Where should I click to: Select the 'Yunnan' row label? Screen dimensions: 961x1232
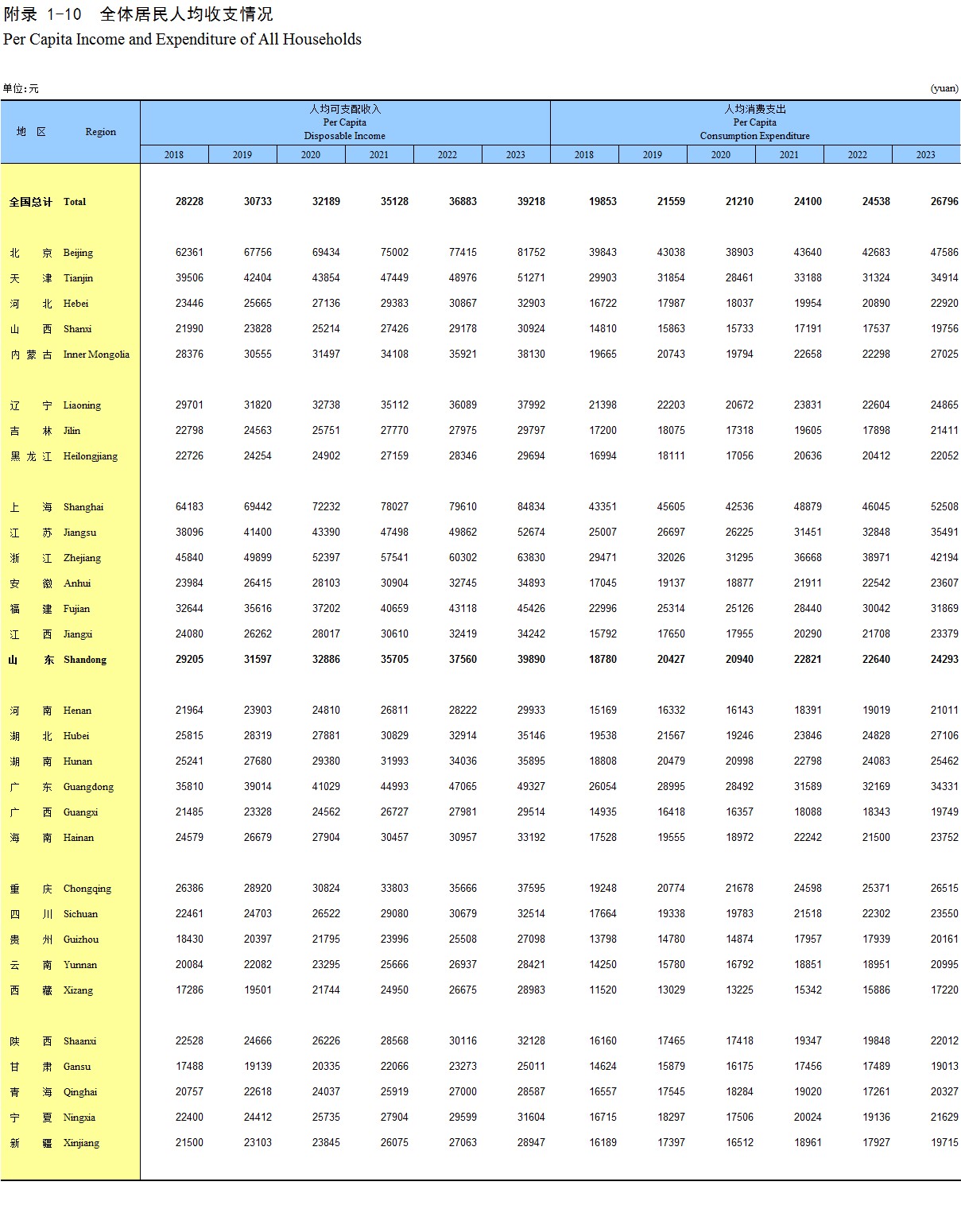point(80,965)
